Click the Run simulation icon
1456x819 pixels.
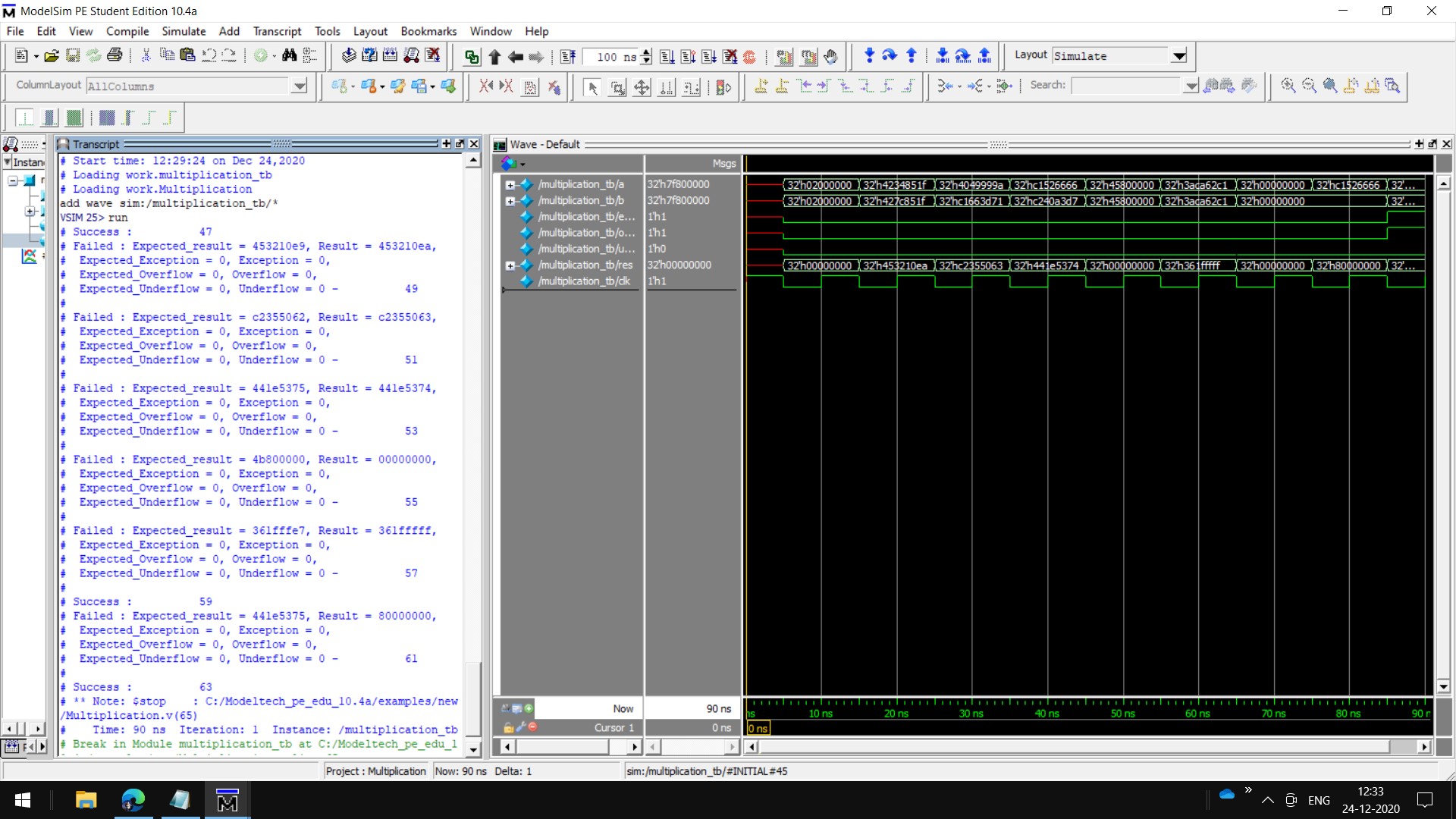pyautogui.click(x=667, y=57)
